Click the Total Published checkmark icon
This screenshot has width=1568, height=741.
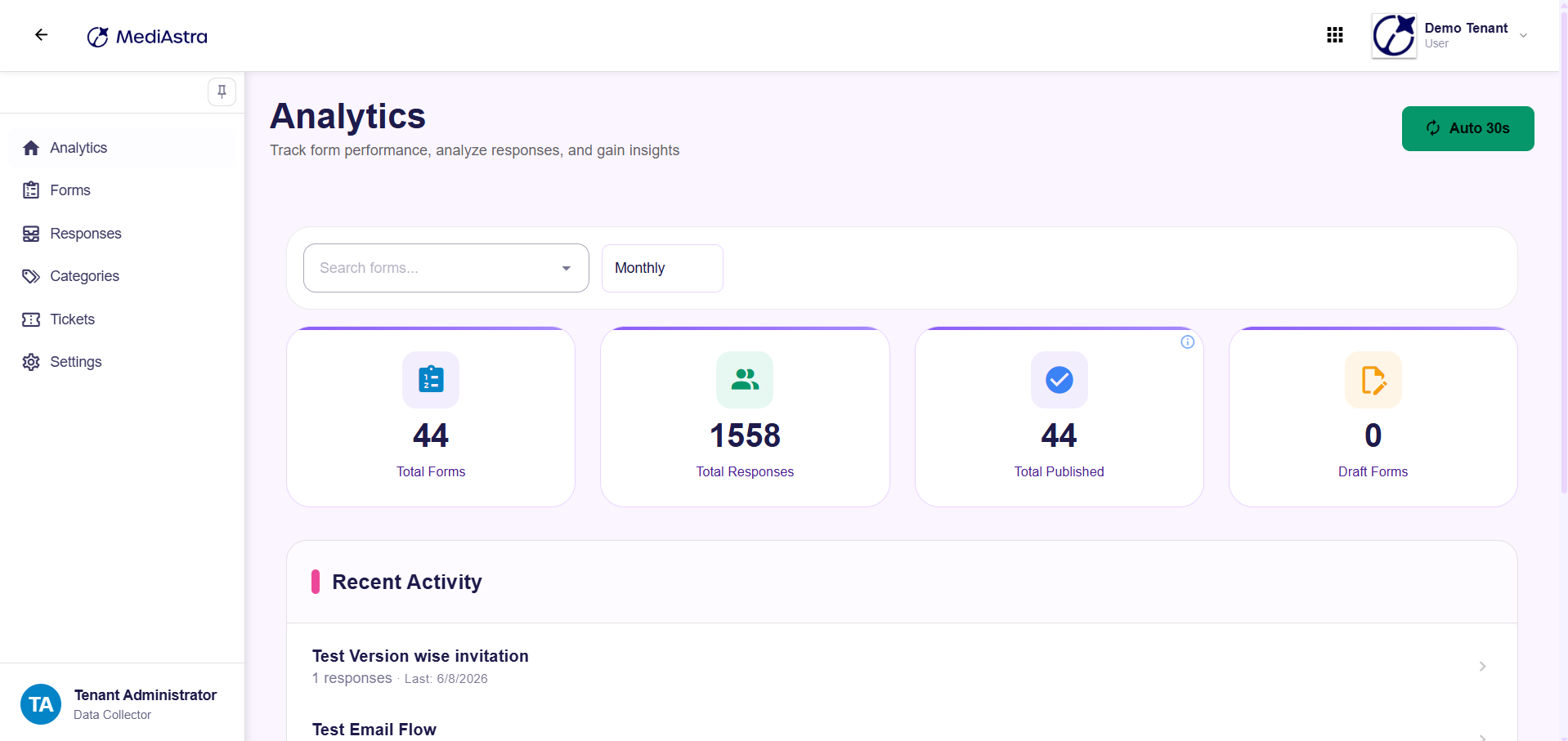click(x=1059, y=380)
